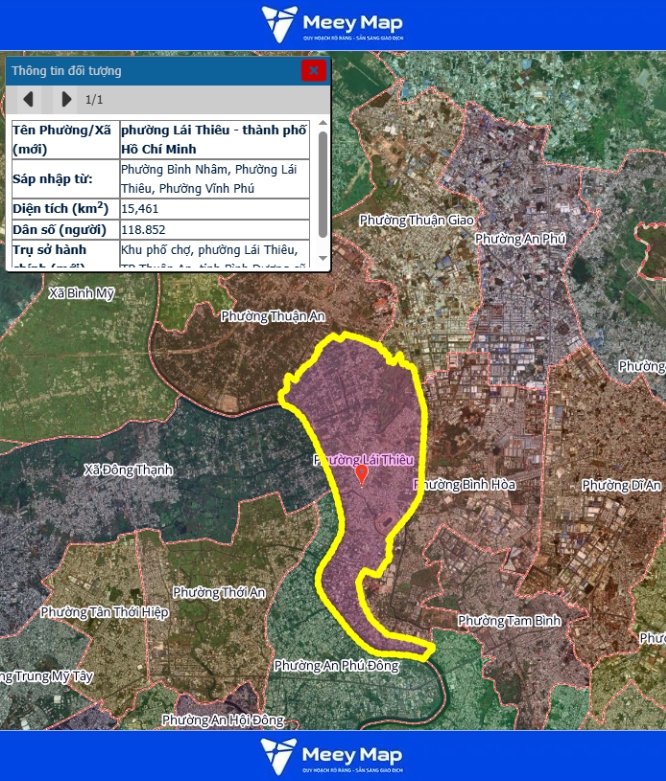Click the next feature arrow in popup
The image size is (666, 781).
(66, 99)
